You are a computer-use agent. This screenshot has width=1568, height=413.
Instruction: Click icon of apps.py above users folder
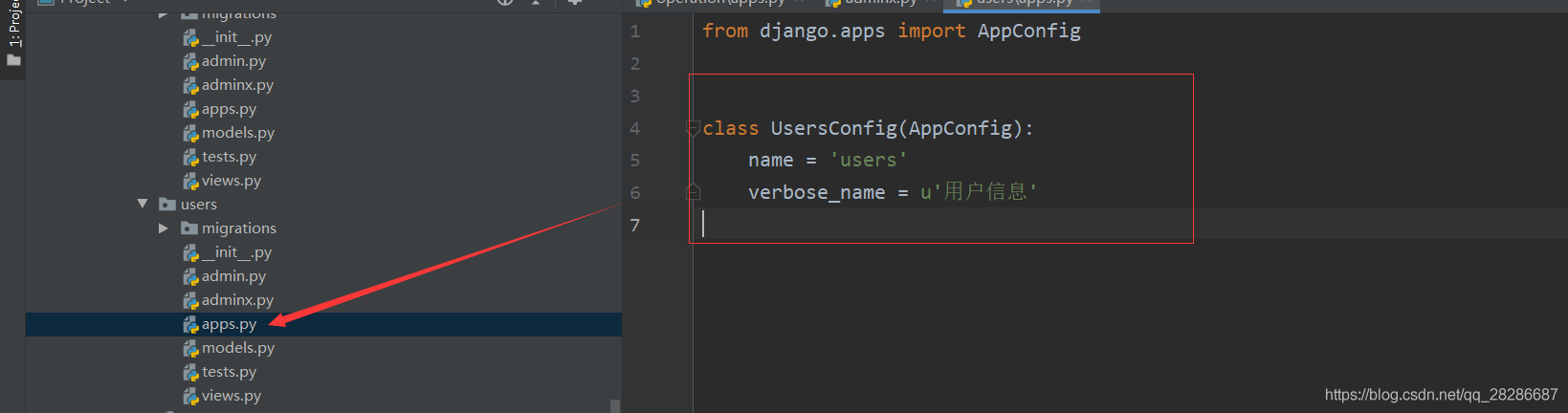(x=190, y=109)
